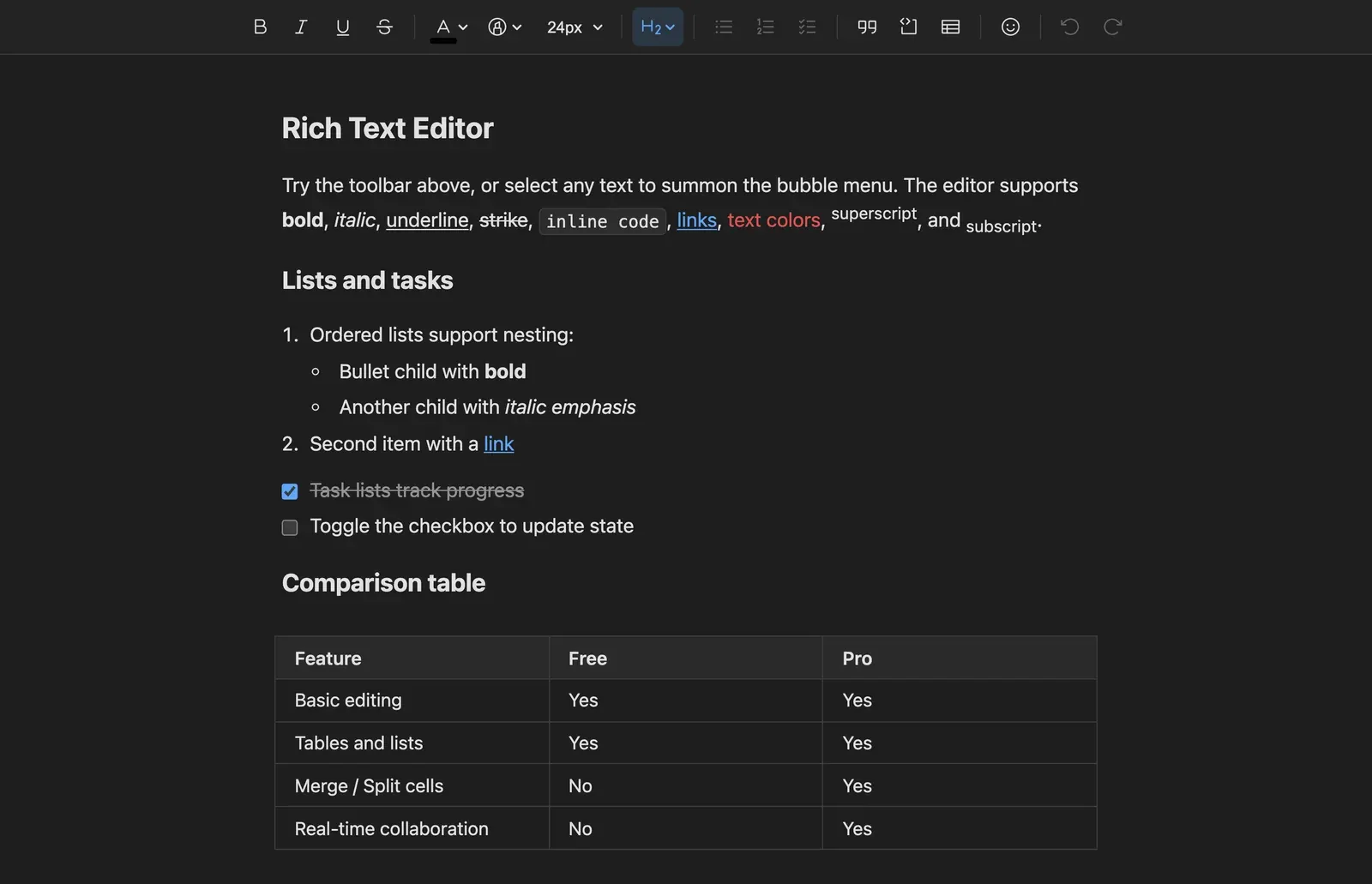
Task: Click the 'inline code' snippet
Action: click(x=602, y=221)
